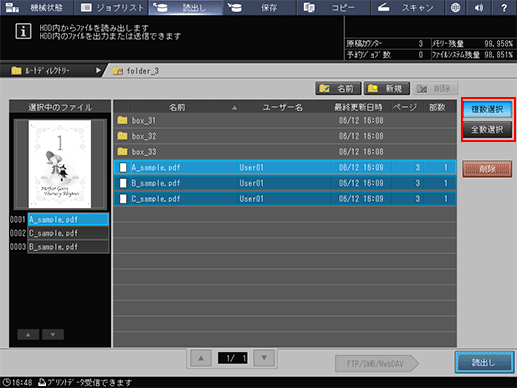Click the 1/1 page indicator field
The height and width of the screenshot is (388, 517).
(233, 358)
